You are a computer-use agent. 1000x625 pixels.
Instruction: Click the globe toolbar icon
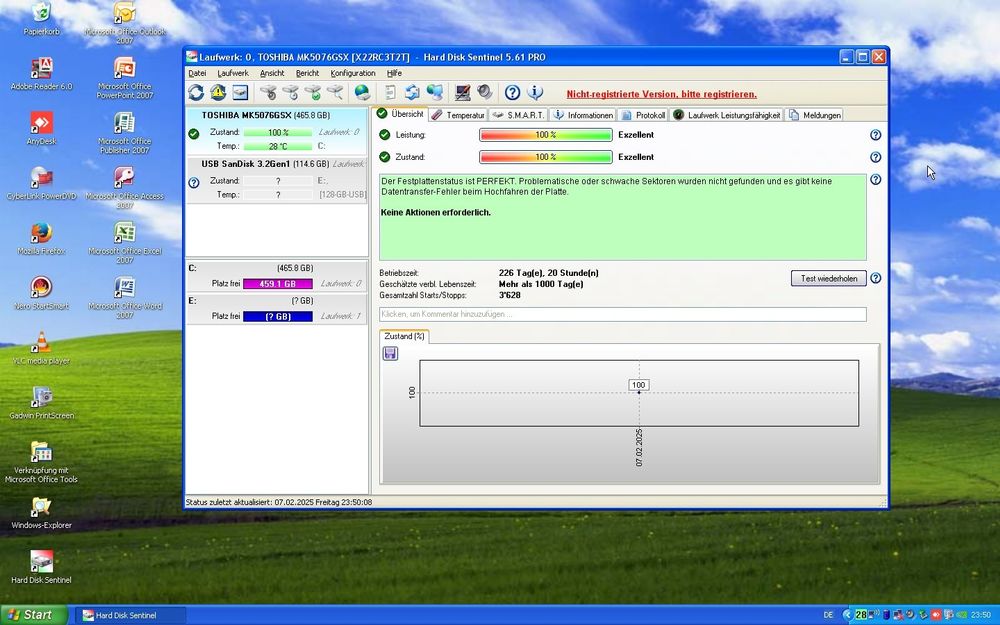point(362,93)
